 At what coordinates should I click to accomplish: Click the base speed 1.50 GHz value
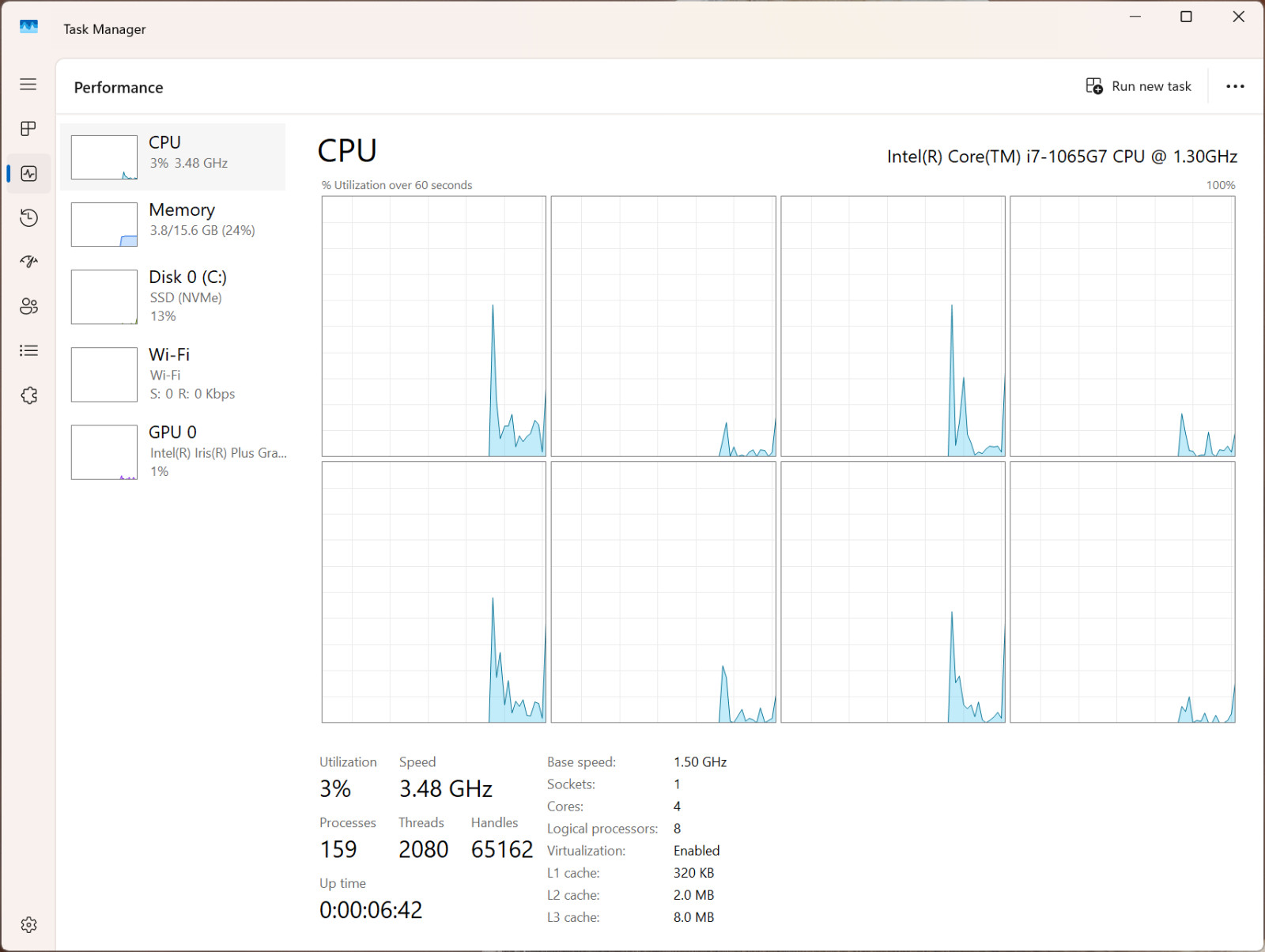coord(700,762)
